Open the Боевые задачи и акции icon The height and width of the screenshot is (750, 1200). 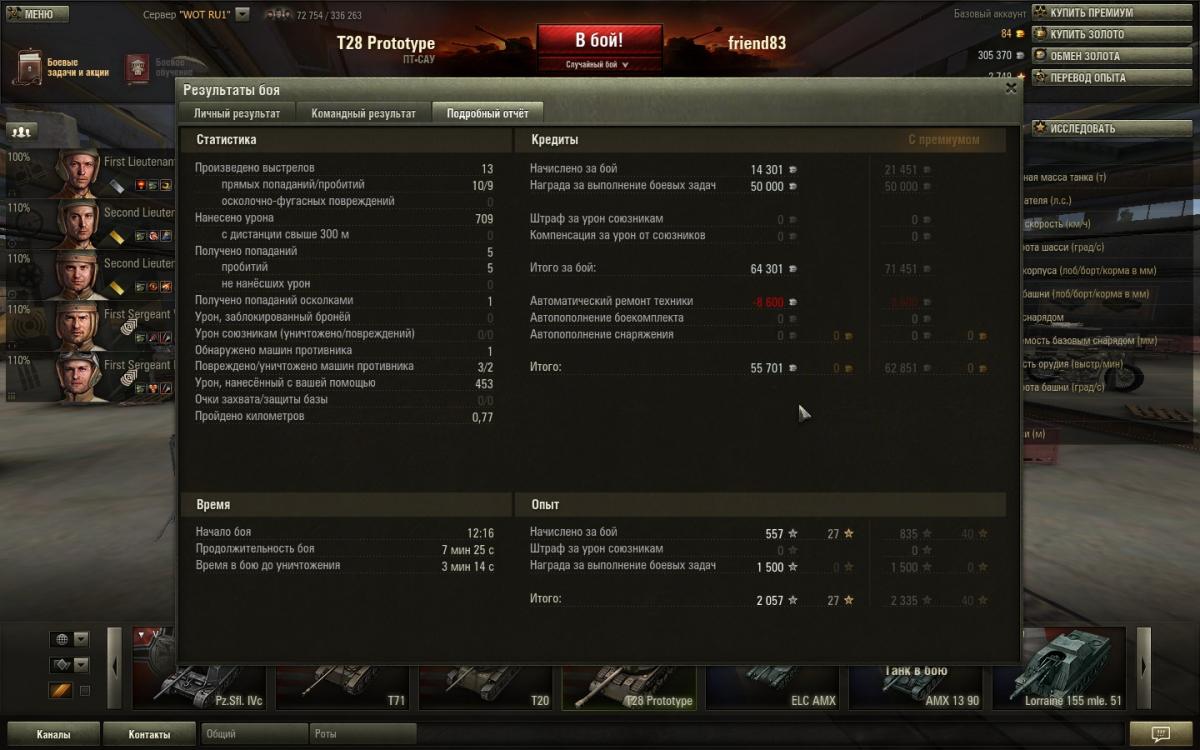pos(28,68)
